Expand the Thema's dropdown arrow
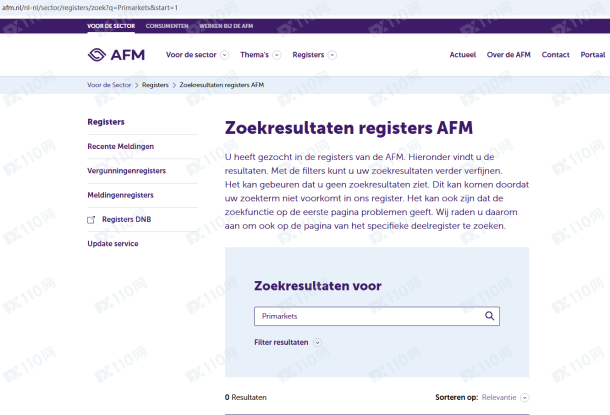The image size is (610, 415). pos(277,55)
